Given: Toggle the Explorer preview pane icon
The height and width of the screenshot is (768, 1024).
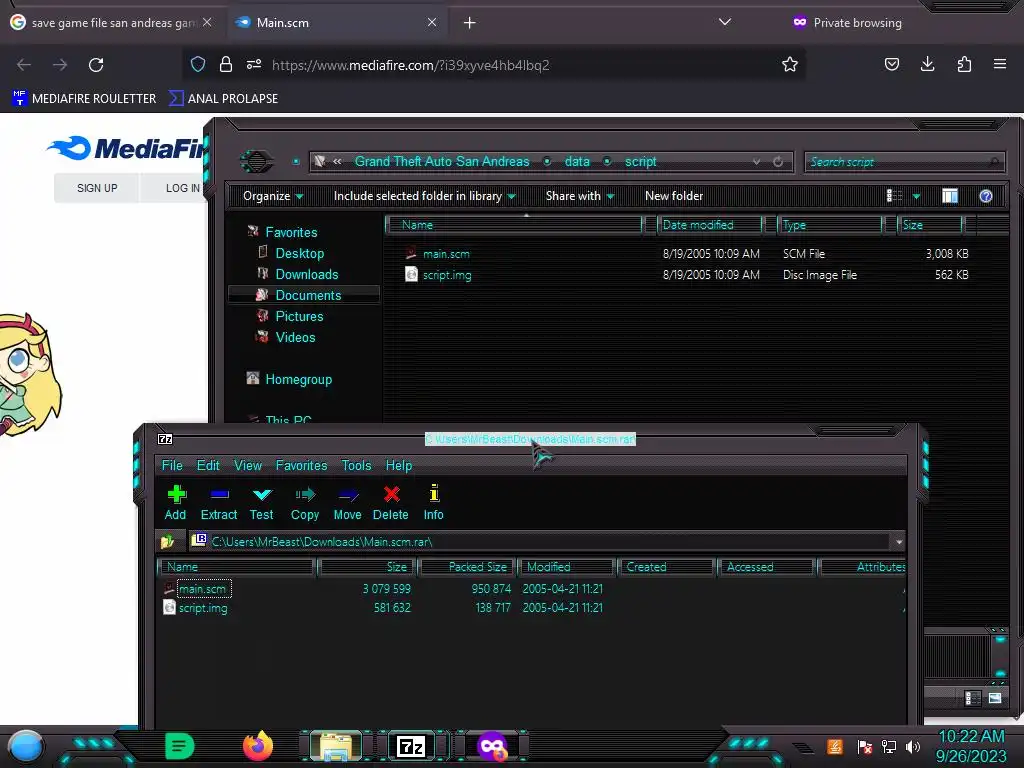Looking at the screenshot, I should click(950, 196).
